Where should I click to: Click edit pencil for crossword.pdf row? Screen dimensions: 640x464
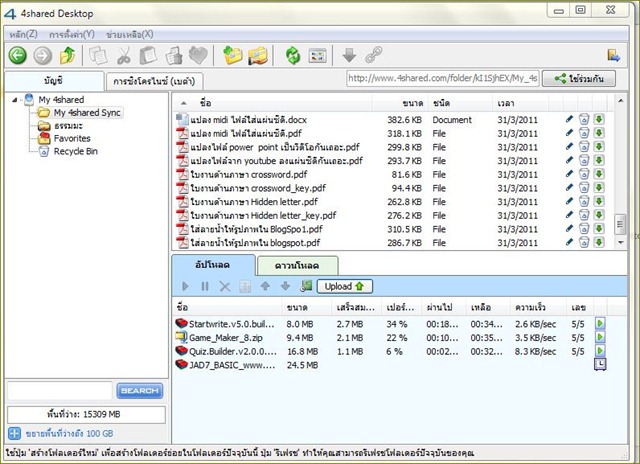pos(569,174)
